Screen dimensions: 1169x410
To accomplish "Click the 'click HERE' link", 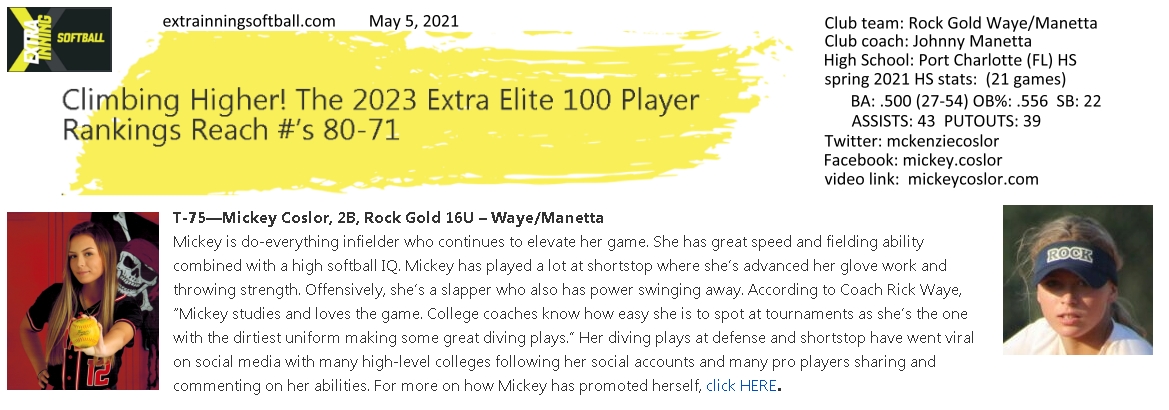I will 741,385.
